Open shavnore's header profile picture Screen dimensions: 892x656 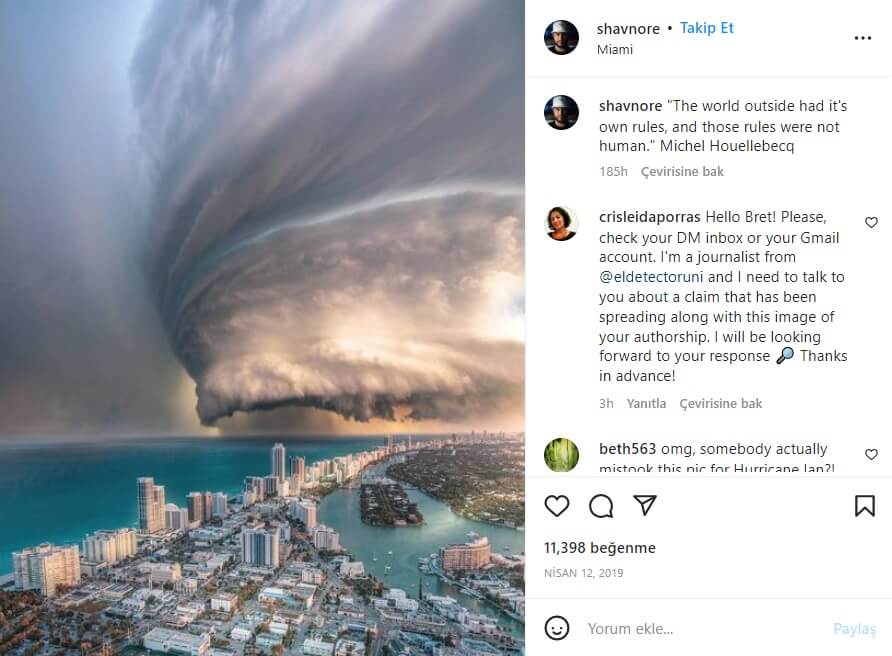[x=561, y=38]
